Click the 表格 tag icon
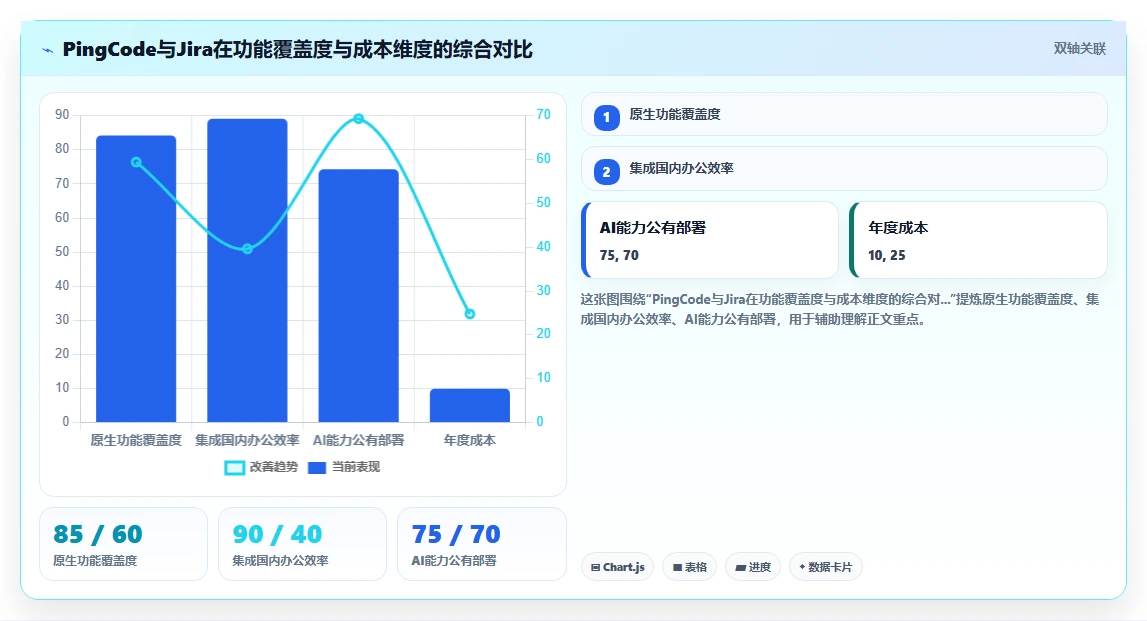 point(677,568)
